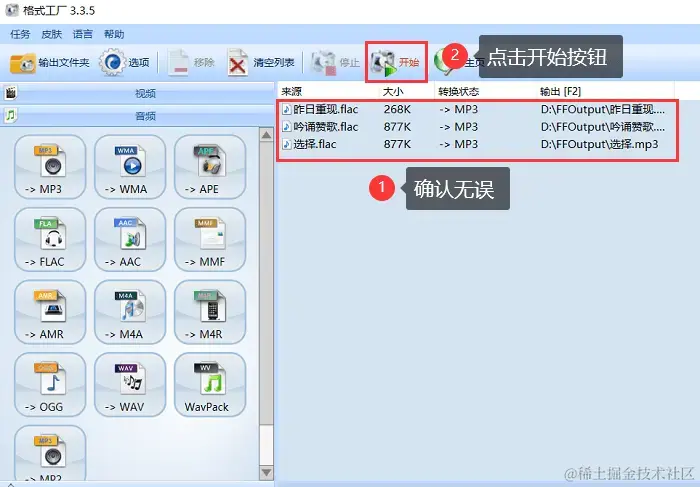
Task: Click the video category film icon
Action: coord(11,93)
